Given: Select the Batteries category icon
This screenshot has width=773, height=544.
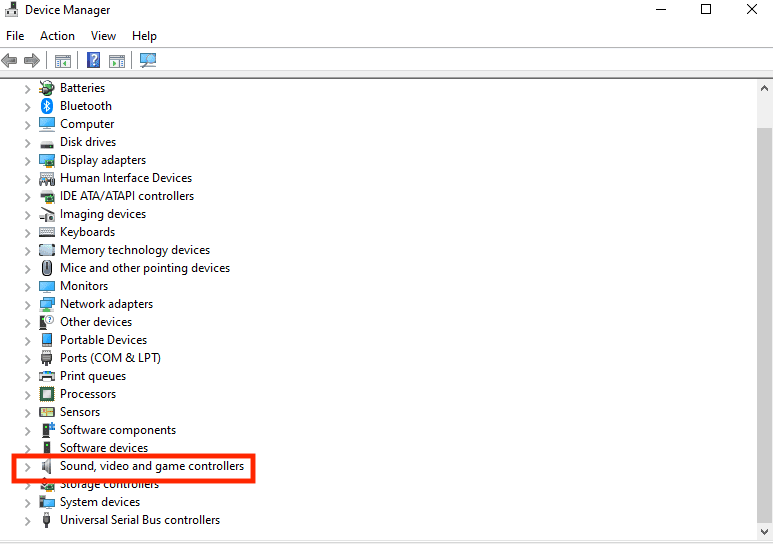Looking at the screenshot, I should coord(47,88).
